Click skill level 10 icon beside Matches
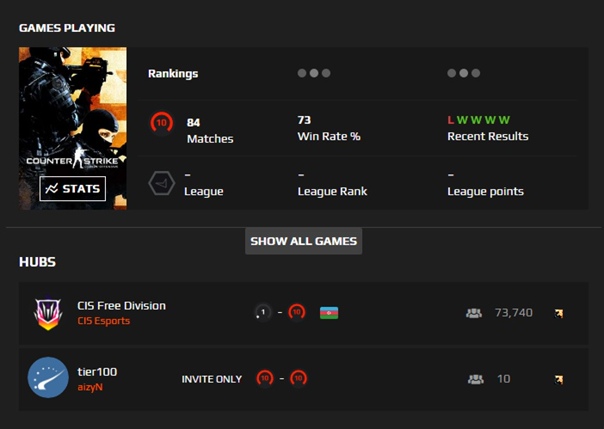604x429 pixels. click(161, 124)
